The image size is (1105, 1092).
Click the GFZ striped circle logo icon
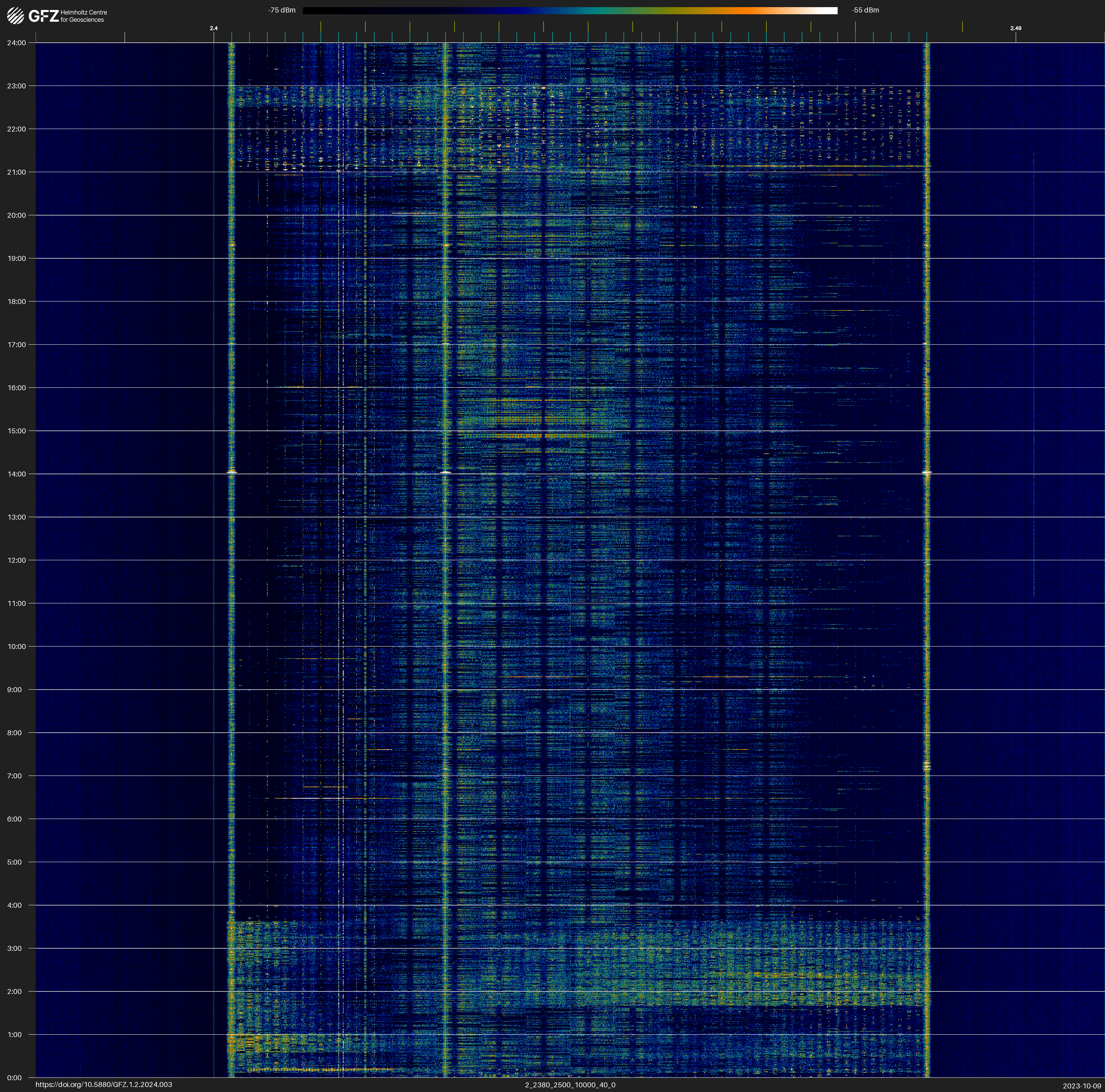[x=15, y=16]
